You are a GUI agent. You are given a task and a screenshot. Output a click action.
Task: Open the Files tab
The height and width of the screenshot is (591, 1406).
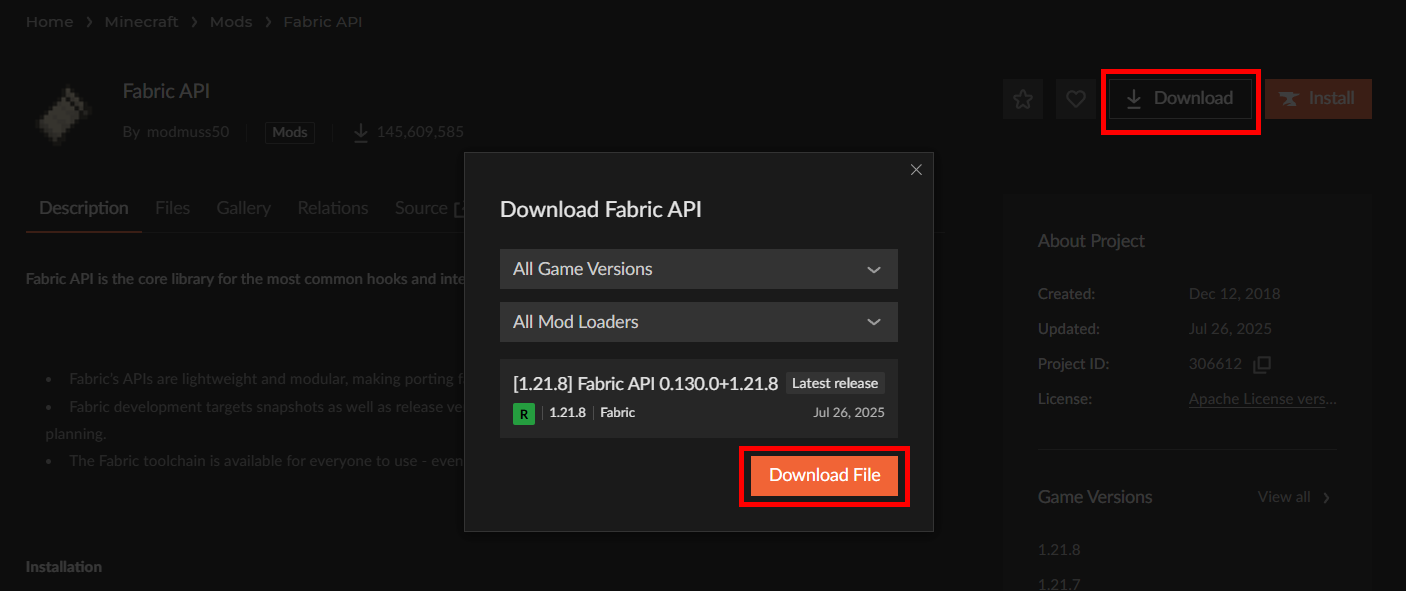click(x=172, y=208)
